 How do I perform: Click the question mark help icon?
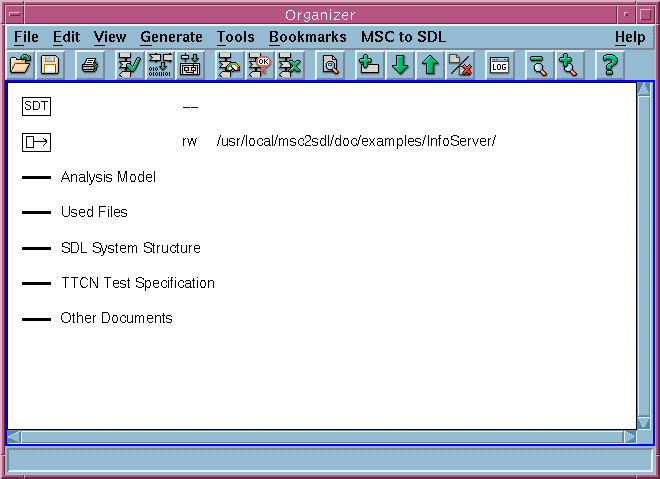[x=609, y=66]
